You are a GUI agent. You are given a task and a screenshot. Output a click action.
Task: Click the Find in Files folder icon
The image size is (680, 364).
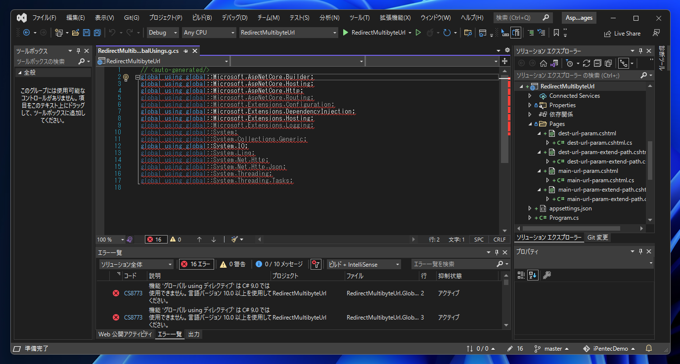point(468,33)
